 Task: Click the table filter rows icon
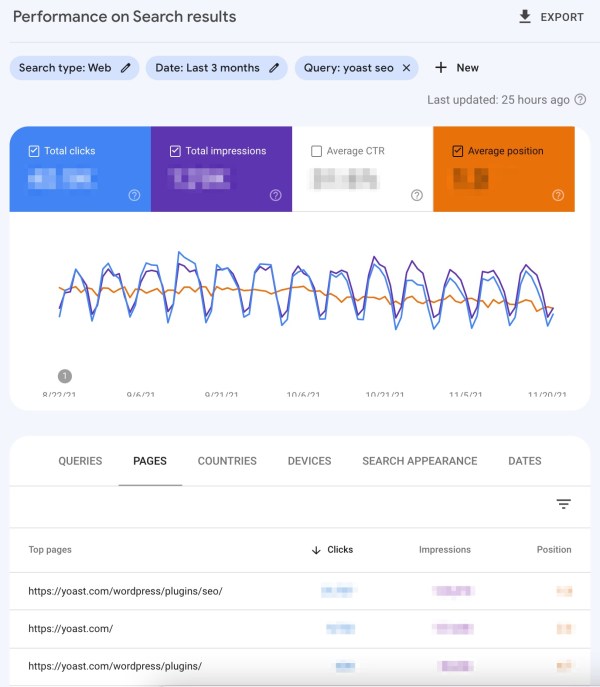click(564, 504)
